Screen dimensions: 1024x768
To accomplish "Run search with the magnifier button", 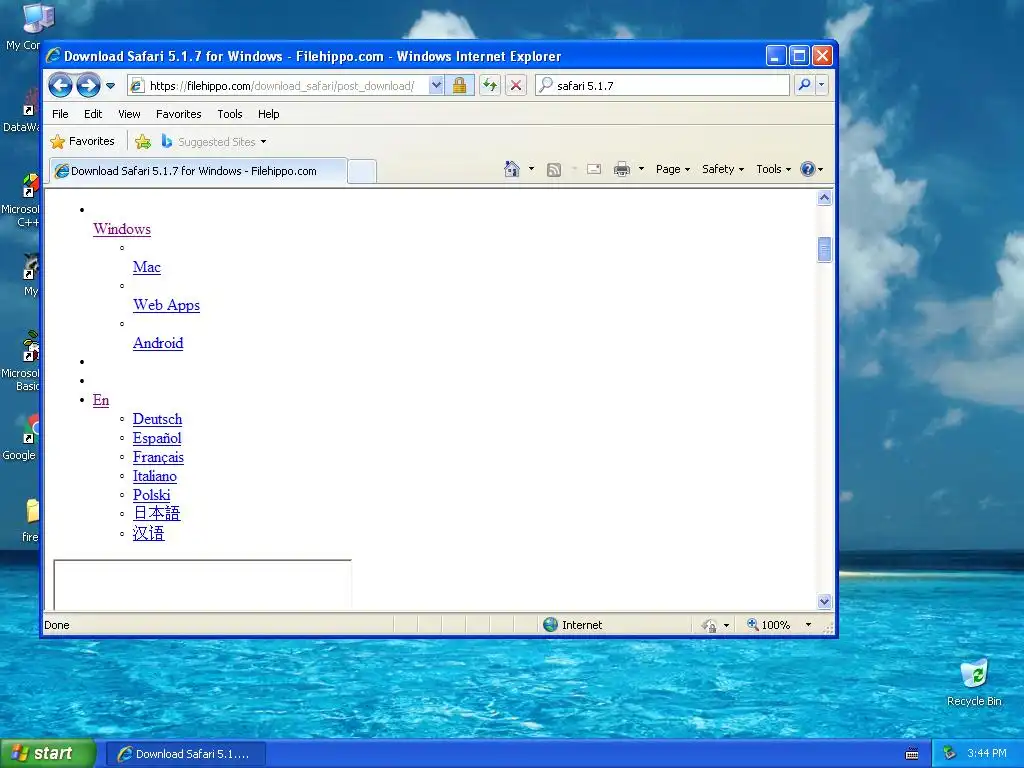I will click(x=805, y=86).
